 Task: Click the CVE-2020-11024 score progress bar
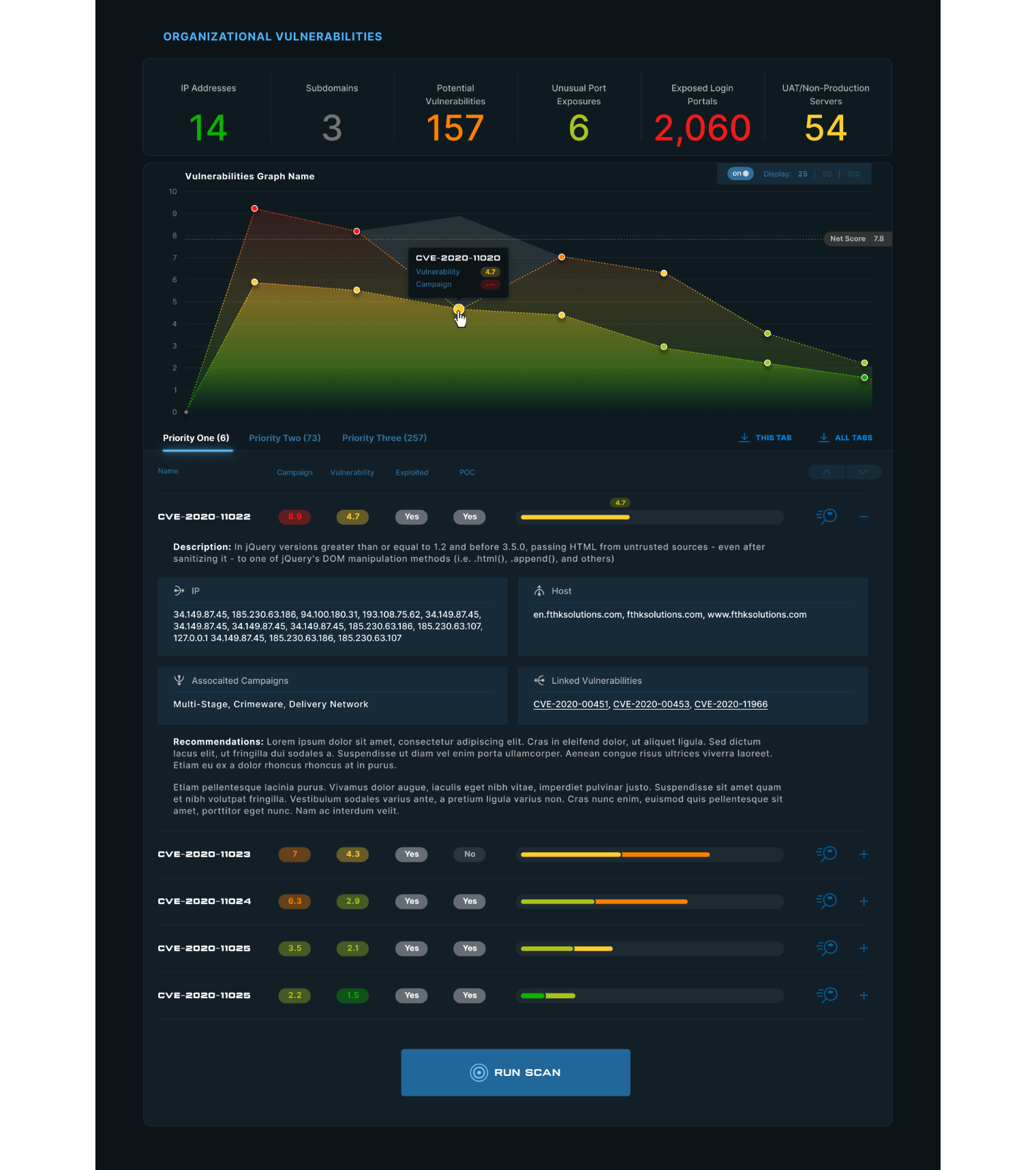tap(650, 901)
